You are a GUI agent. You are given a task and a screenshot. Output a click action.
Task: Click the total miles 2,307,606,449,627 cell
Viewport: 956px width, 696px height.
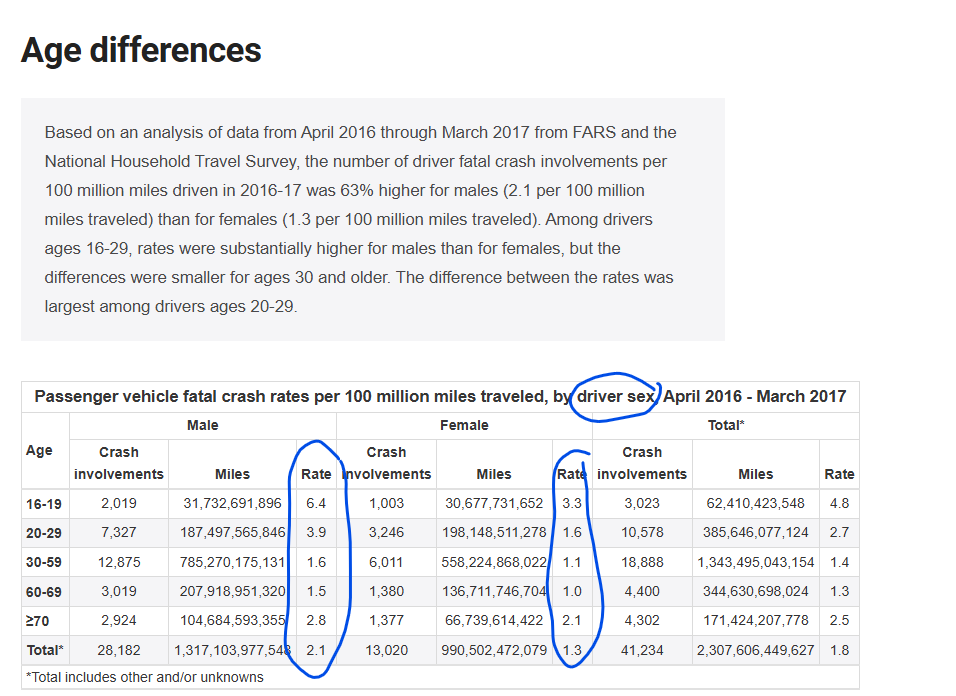coord(755,651)
